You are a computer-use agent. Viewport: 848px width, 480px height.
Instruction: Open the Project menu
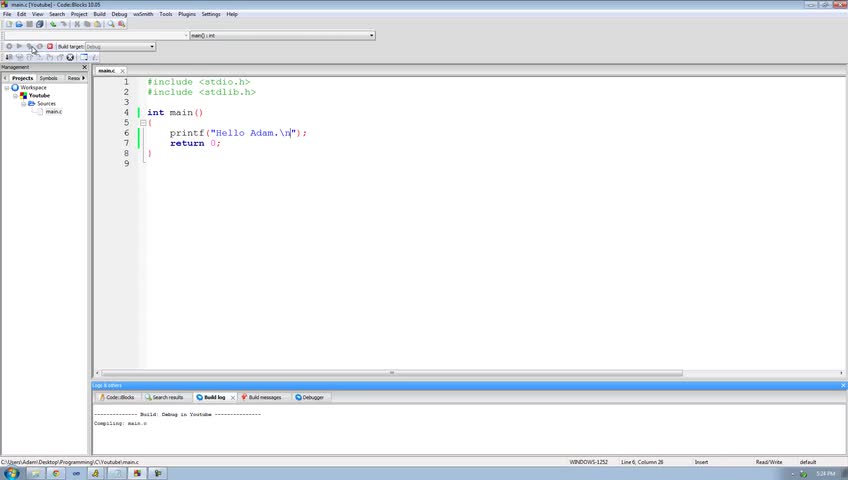[x=79, y=14]
